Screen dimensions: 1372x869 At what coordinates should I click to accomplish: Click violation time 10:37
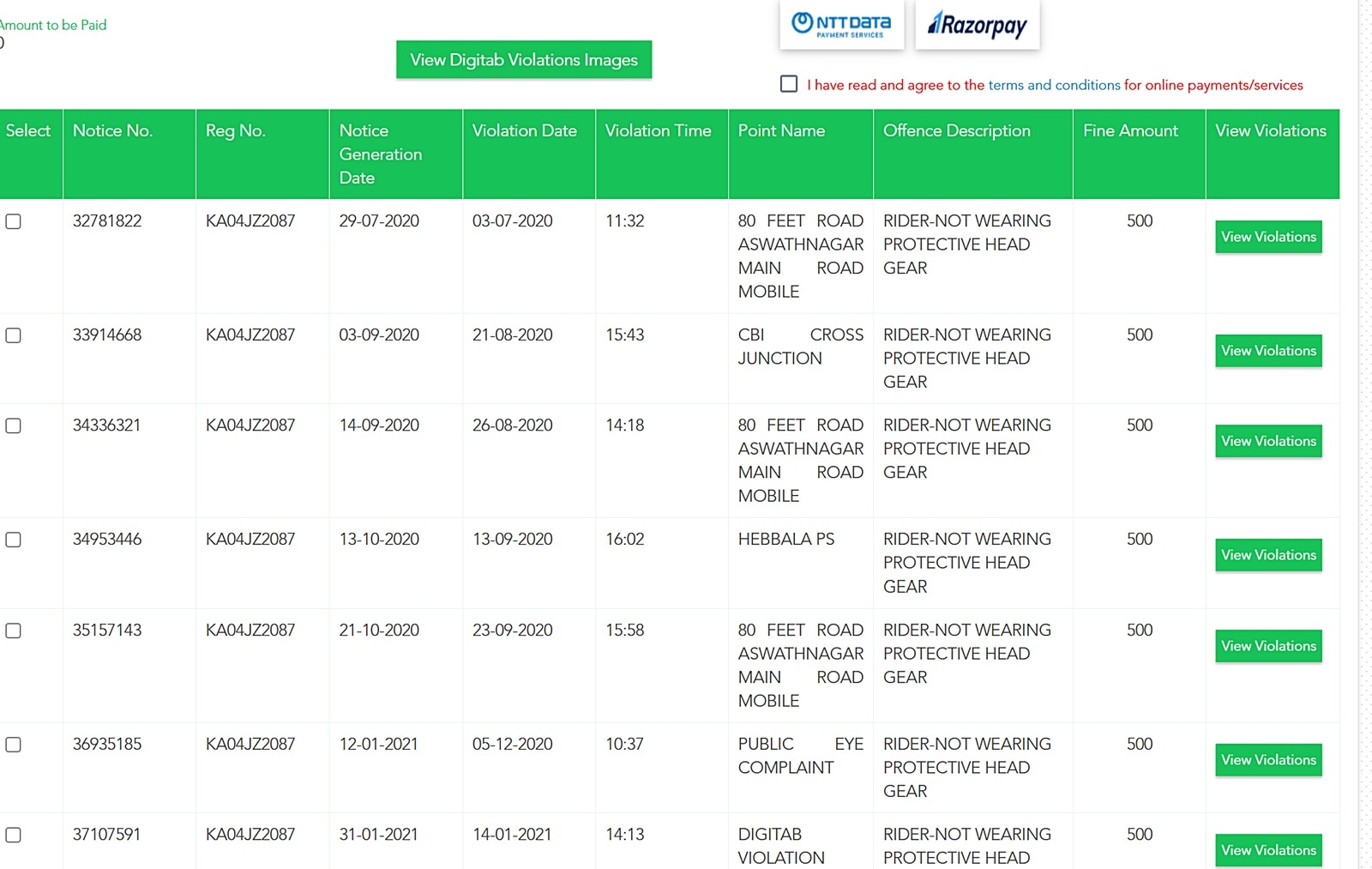624,745
